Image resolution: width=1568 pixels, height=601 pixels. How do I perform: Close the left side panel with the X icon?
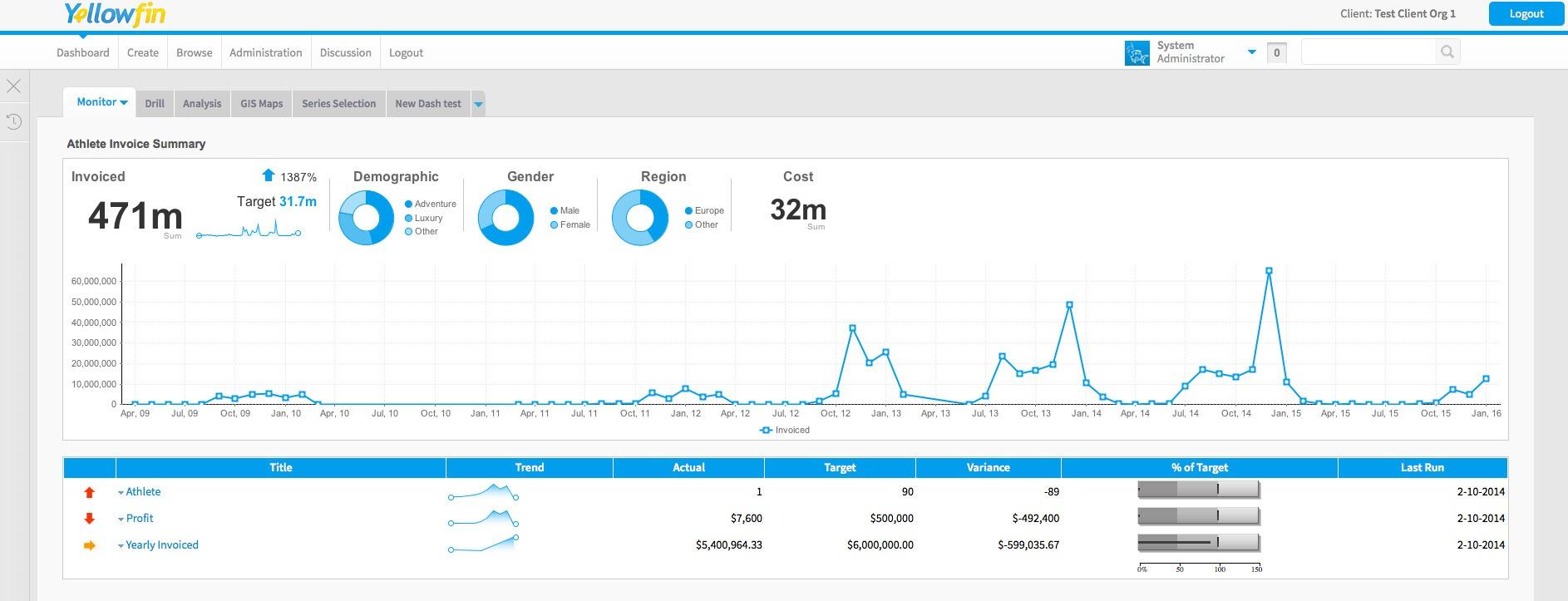13,86
